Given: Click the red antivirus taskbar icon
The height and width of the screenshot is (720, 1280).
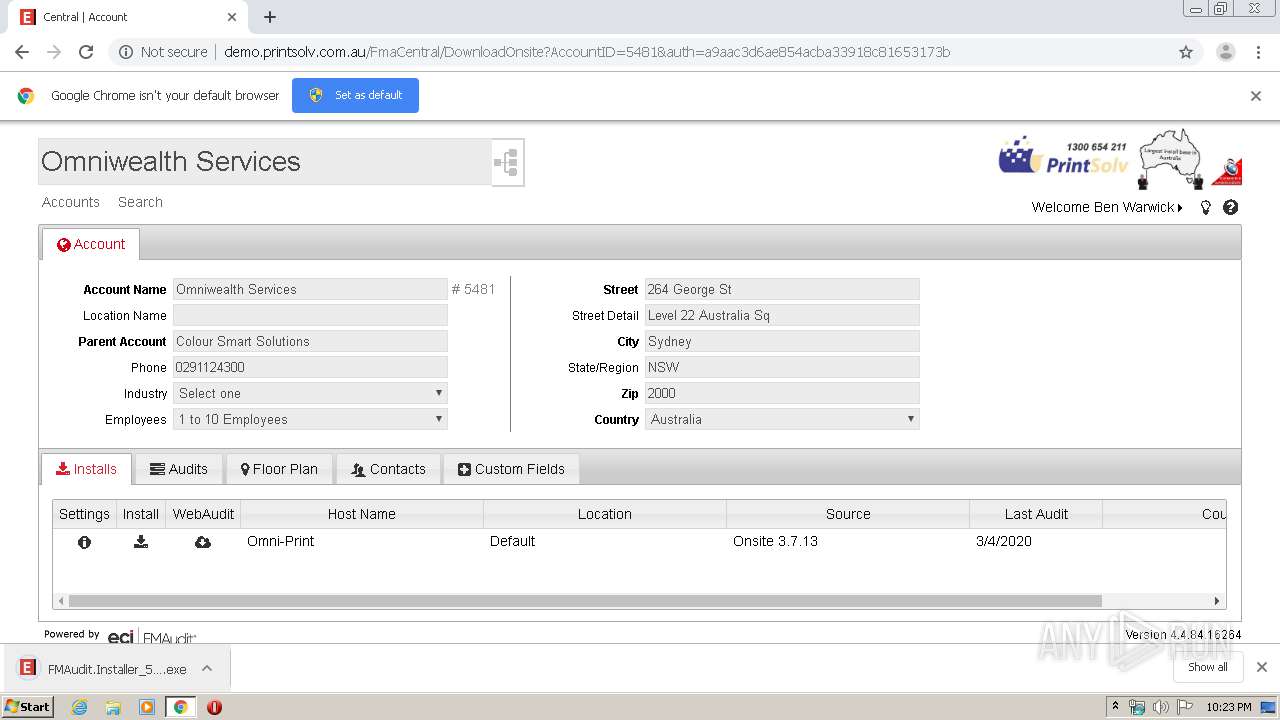Looking at the screenshot, I should (x=214, y=707).
